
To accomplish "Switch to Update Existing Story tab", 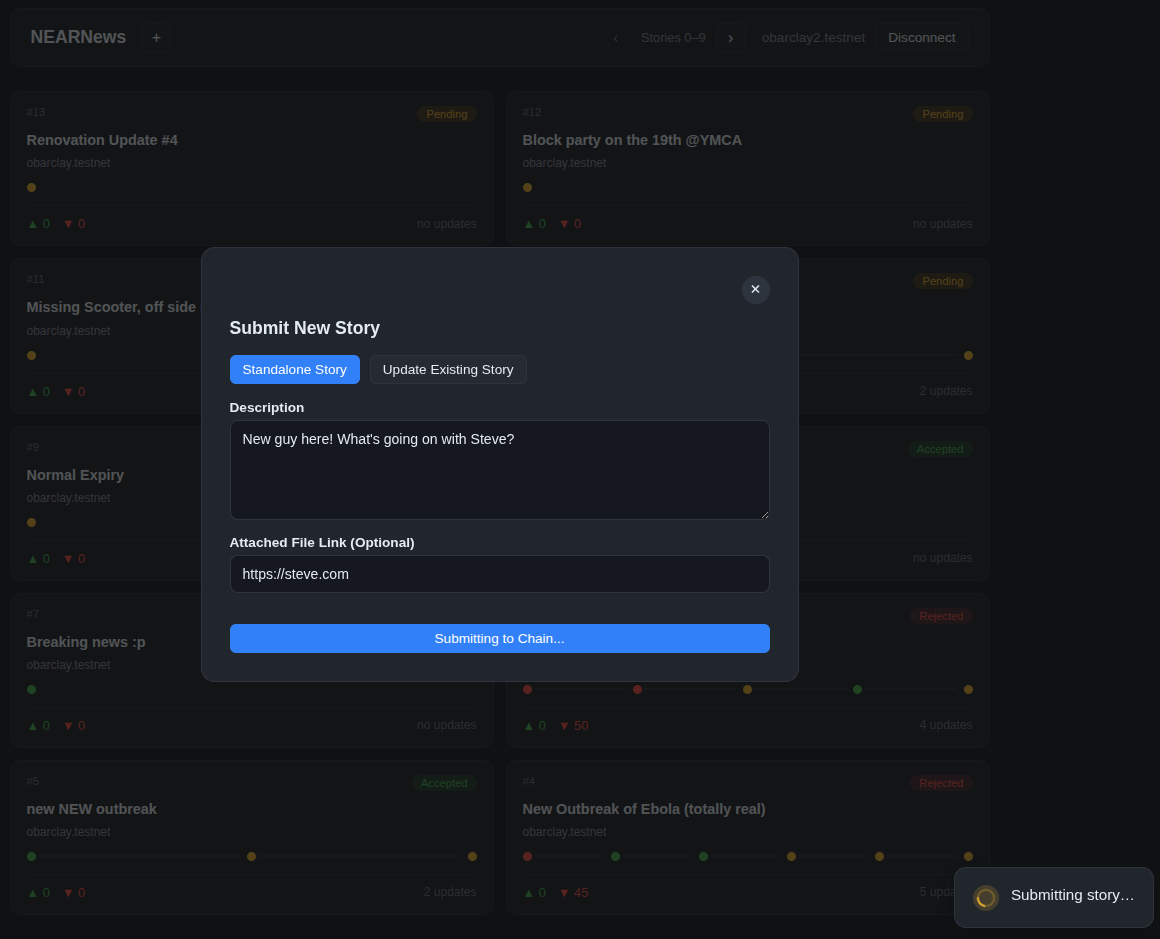I will pyautogui.click(x=448, y=369).
